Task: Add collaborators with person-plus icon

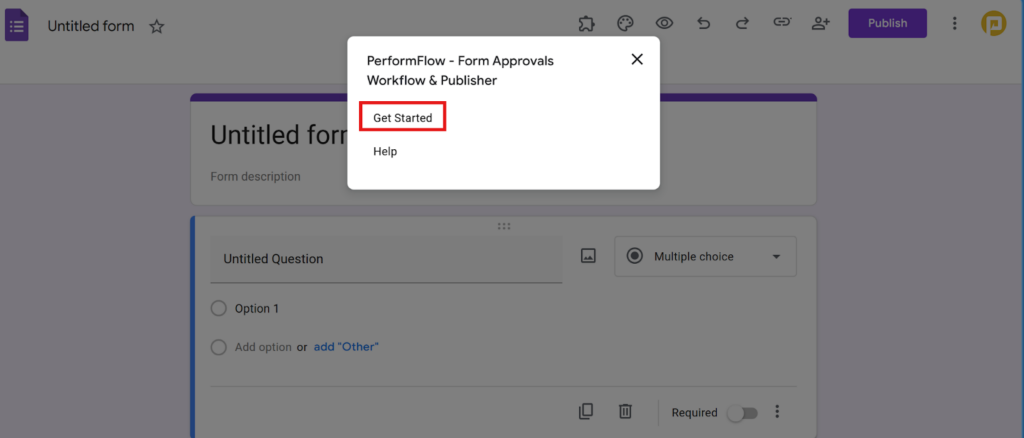Action: point(821,23)
